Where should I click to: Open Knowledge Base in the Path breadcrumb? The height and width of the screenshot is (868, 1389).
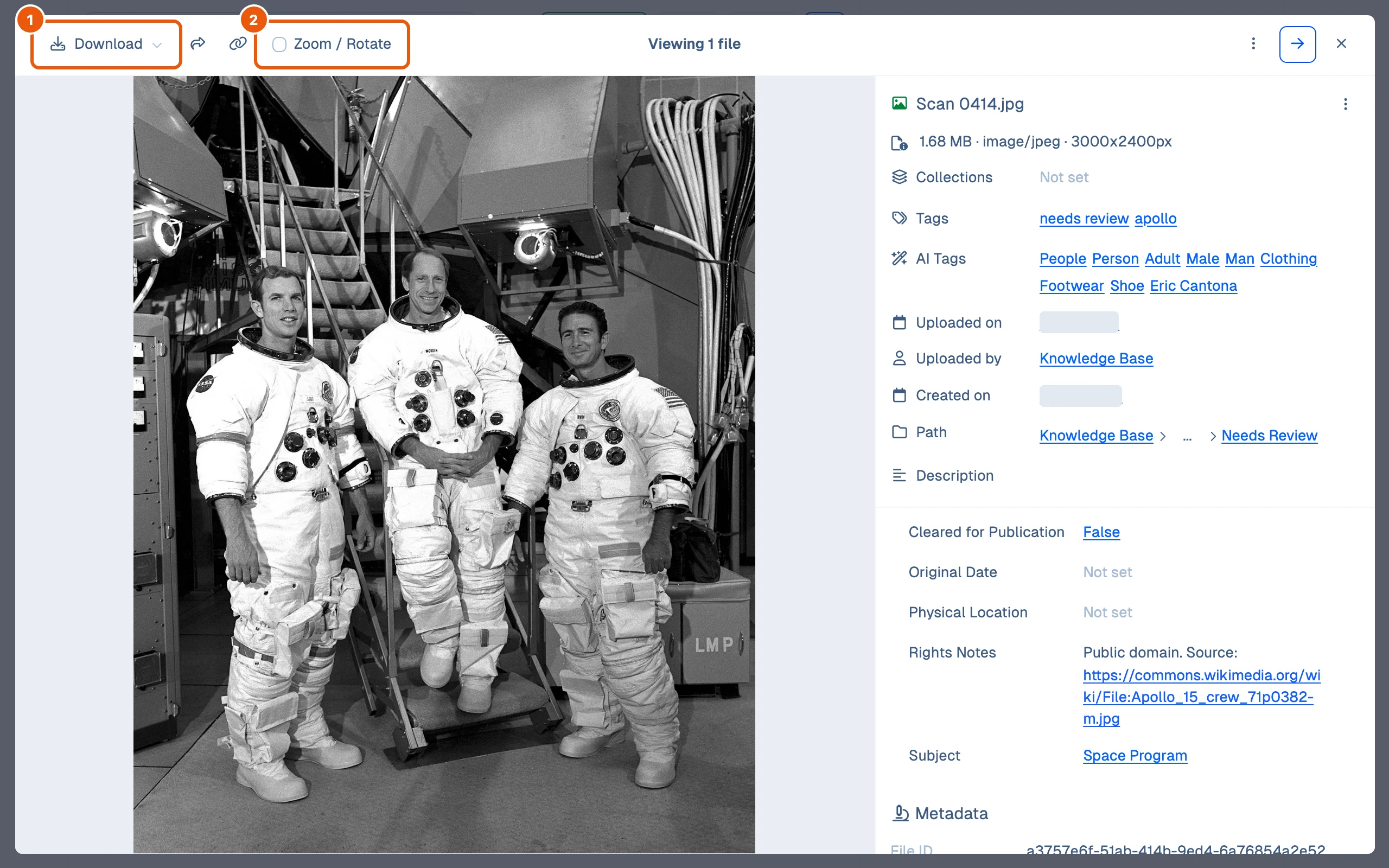[1095, 436]
